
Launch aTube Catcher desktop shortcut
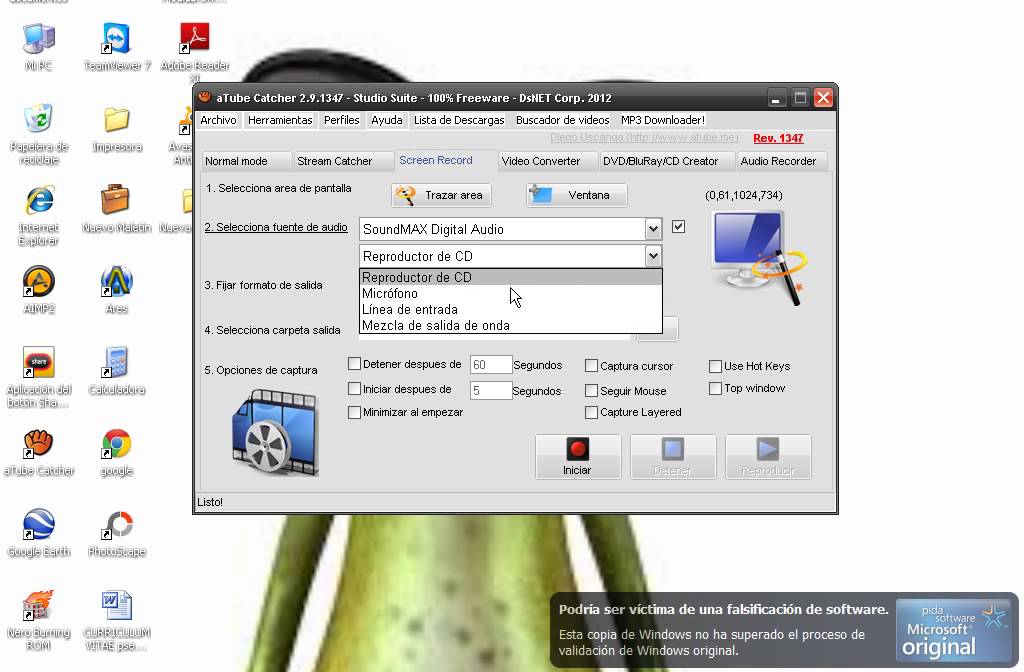(39, 452)
